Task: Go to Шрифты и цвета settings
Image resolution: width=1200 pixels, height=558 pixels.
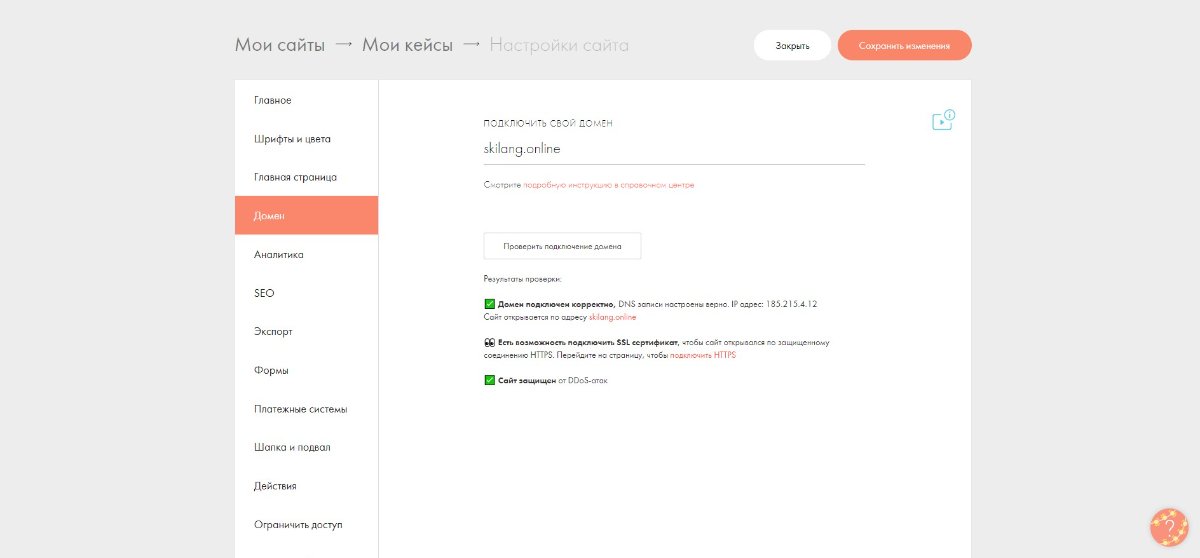Action: point(292,139)
